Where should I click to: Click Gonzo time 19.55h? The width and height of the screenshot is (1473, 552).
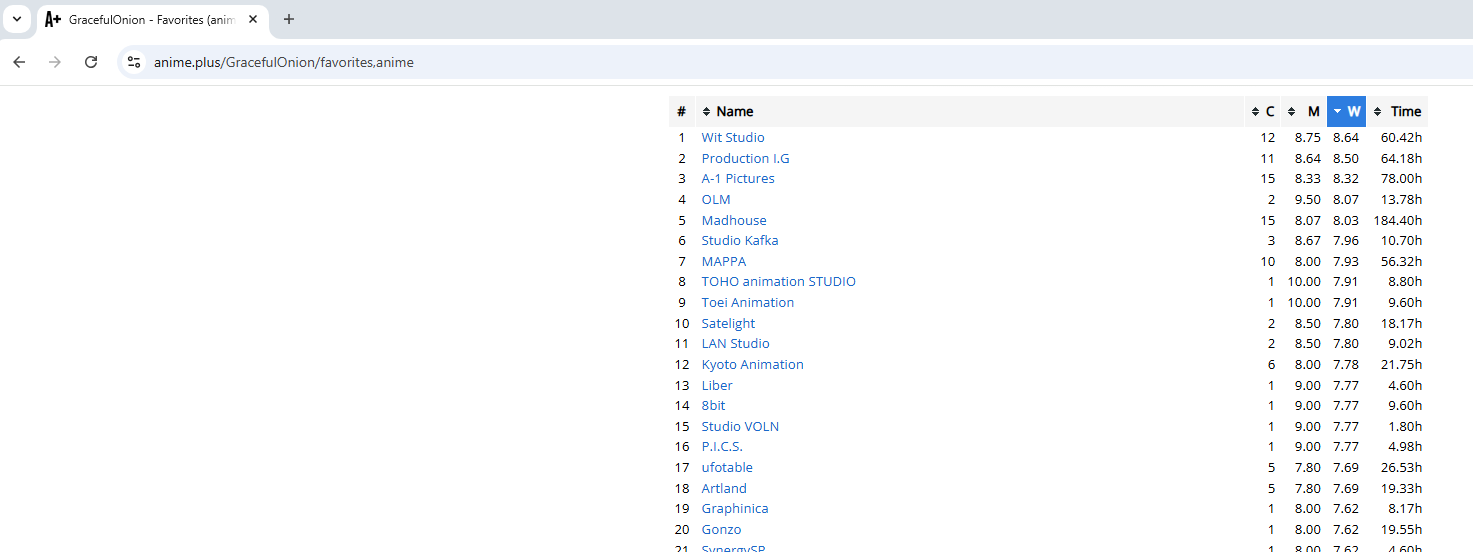(x=1401, y=530)
